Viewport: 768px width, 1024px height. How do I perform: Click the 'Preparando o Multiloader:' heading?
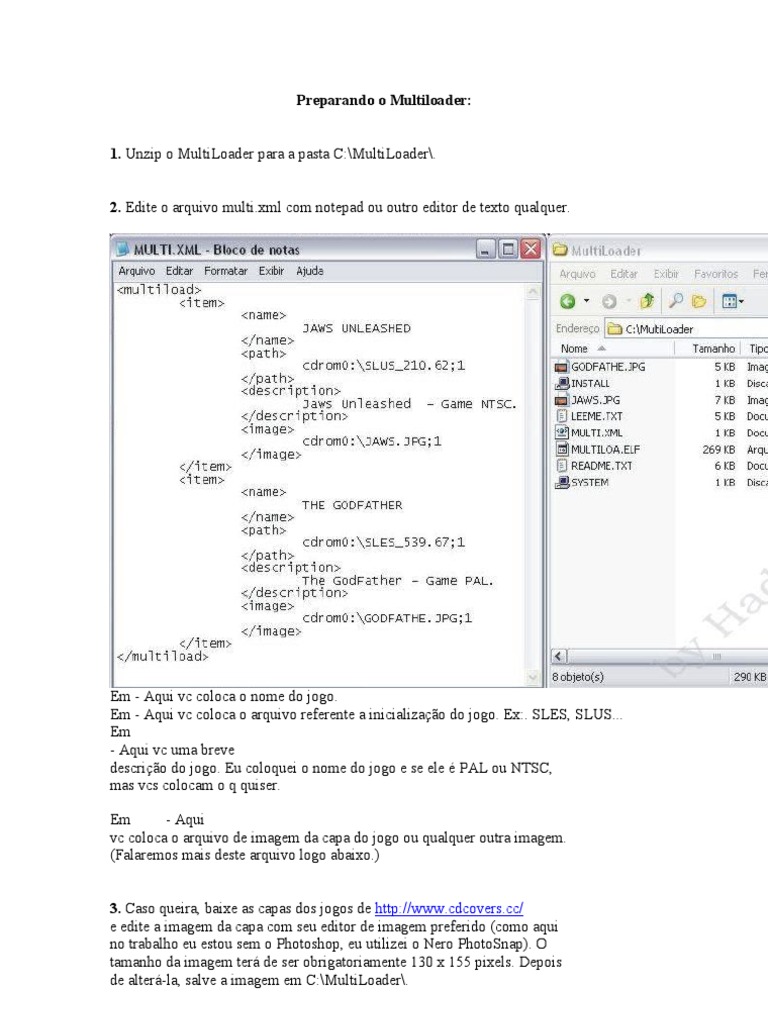383,101
